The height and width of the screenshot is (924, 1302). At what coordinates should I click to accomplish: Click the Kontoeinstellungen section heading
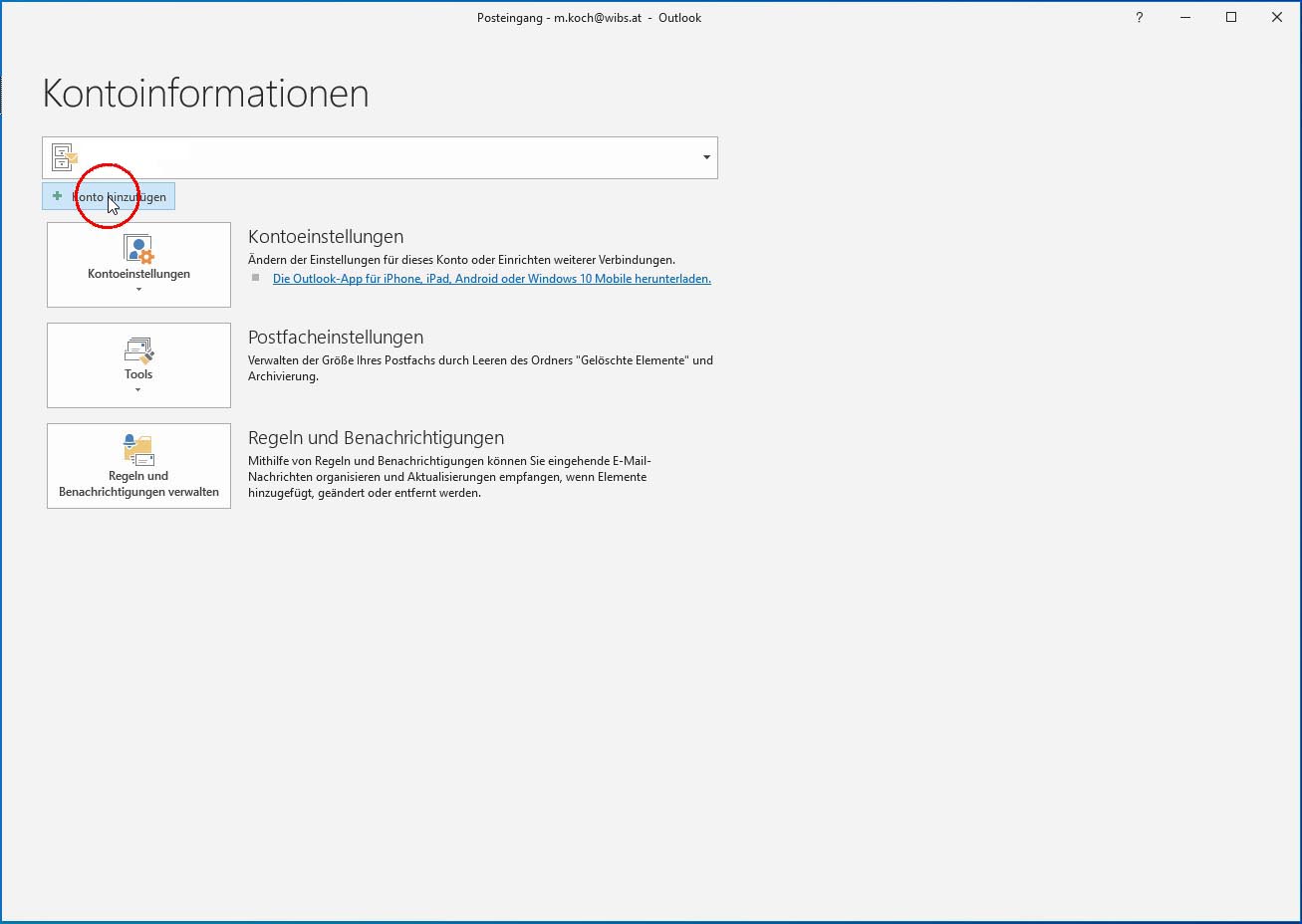326,237
